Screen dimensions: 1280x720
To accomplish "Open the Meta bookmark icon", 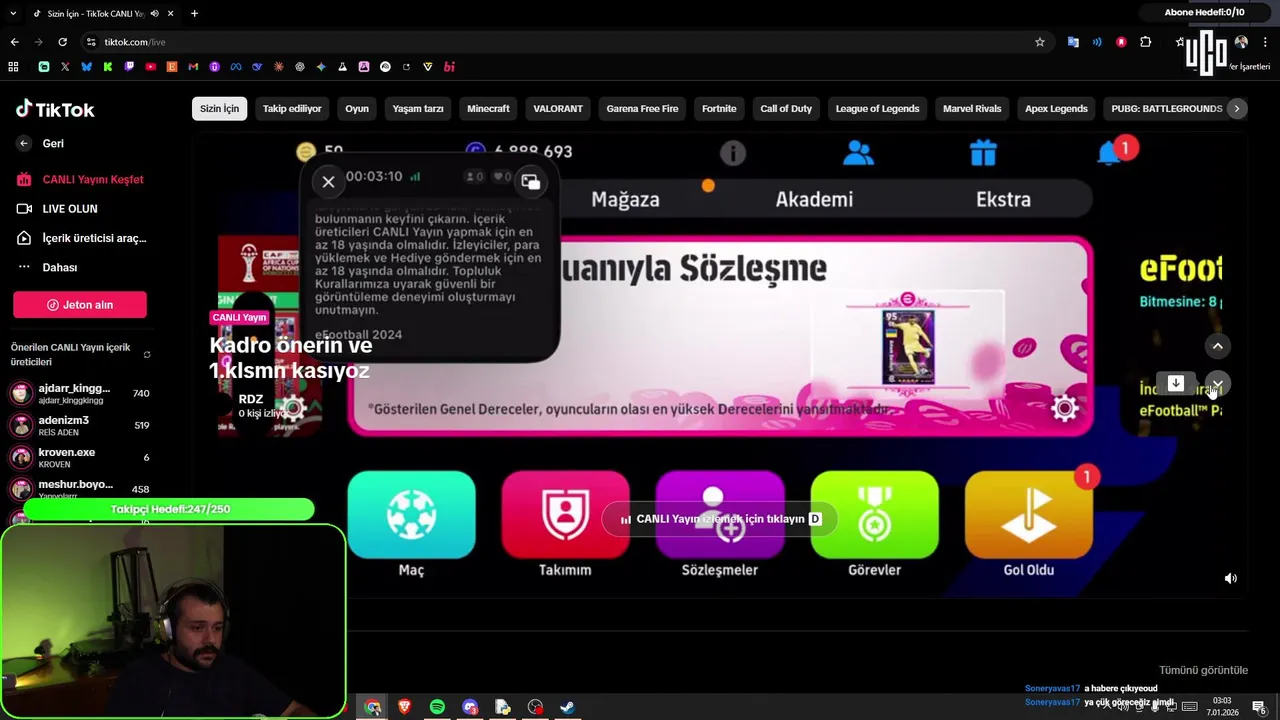I will (x=236, y=67).
